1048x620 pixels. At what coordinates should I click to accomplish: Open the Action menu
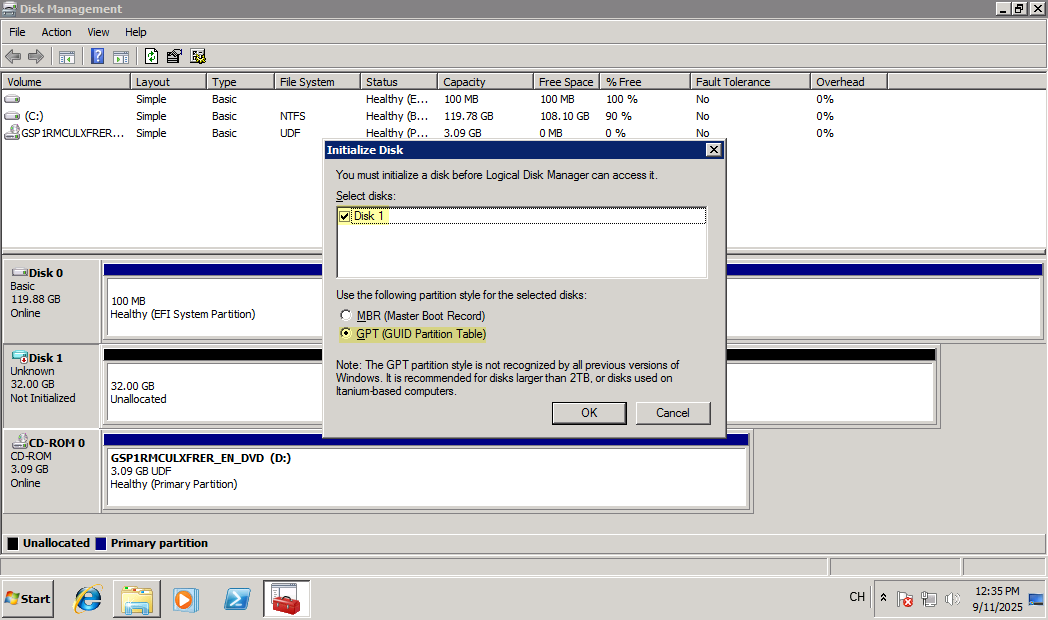[56, 32]
